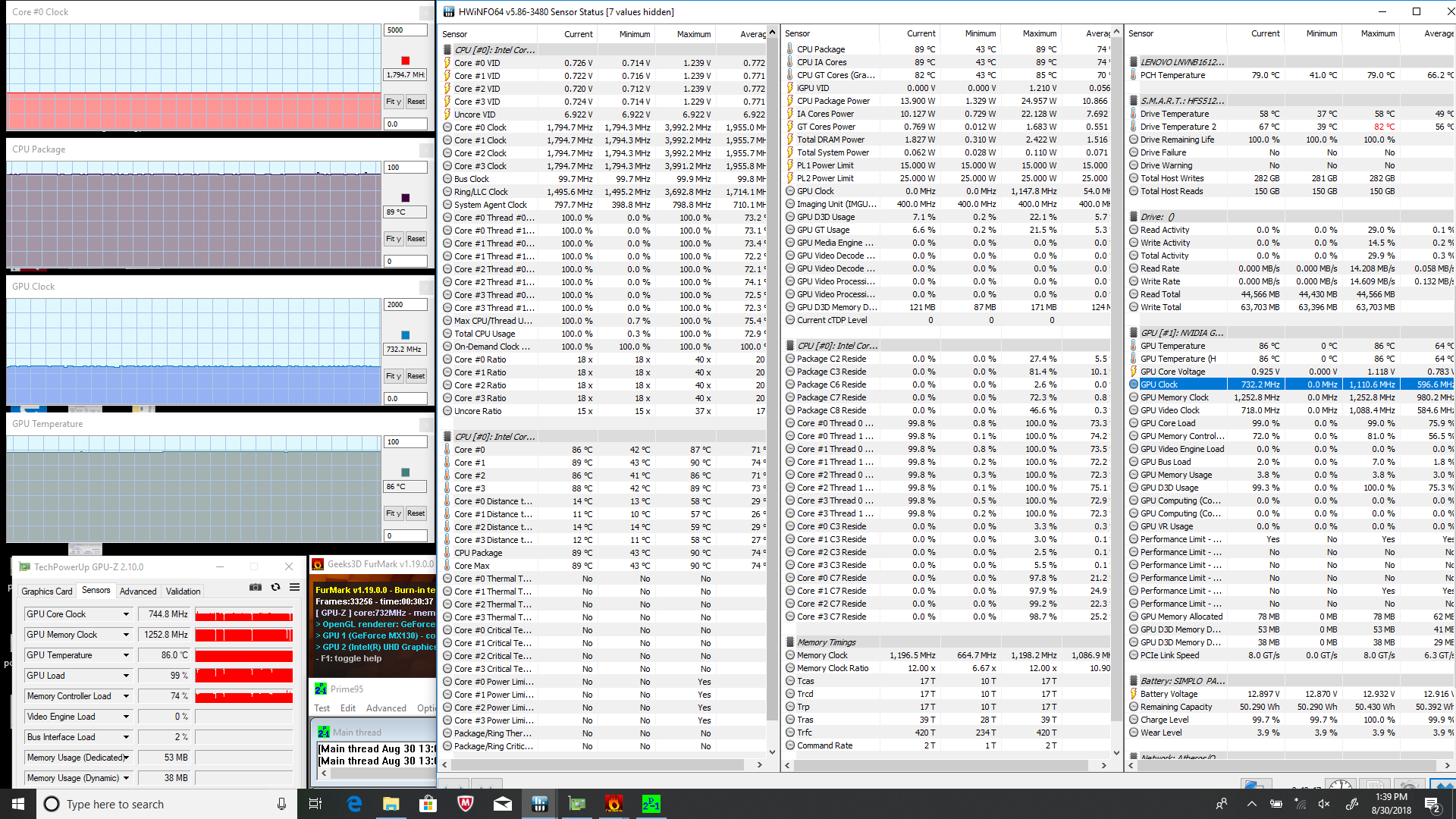The width and height of the screenshot is (1456, 819).
Task: Open Memory Usage (Dedicated) dropdown
Action: tap(126, 758)
